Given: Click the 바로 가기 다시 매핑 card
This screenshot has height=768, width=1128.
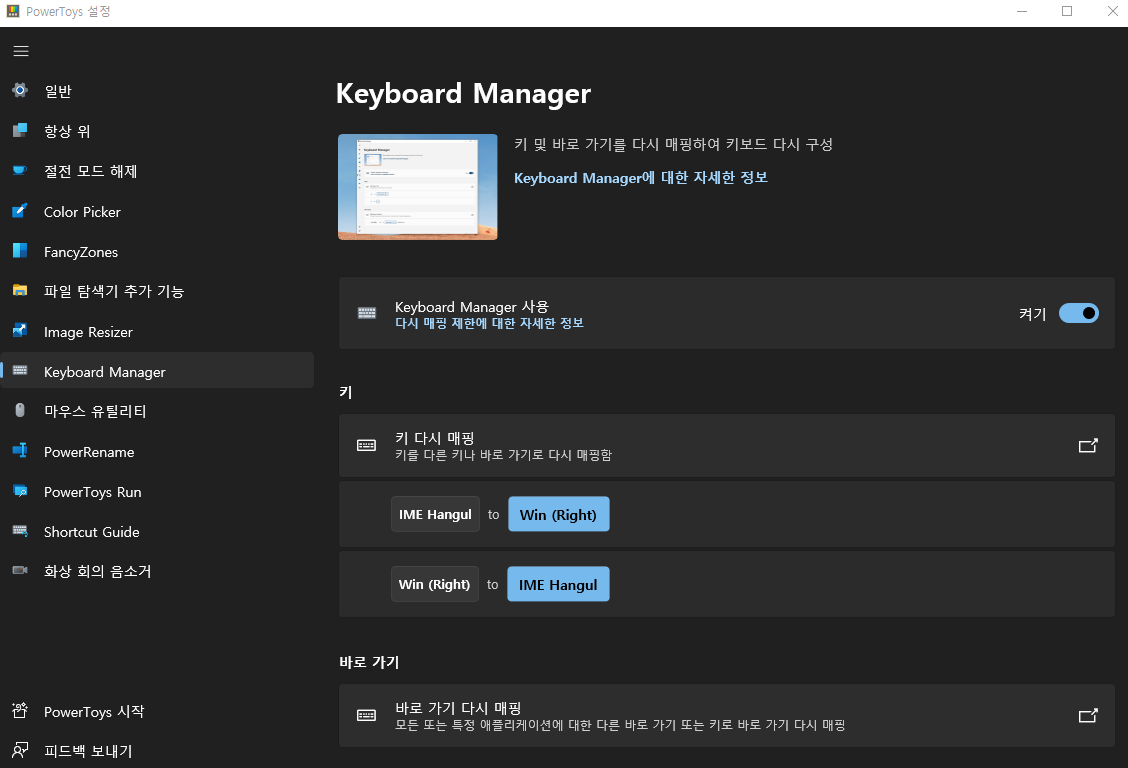Looking at the screenshot, I should 727,716.
